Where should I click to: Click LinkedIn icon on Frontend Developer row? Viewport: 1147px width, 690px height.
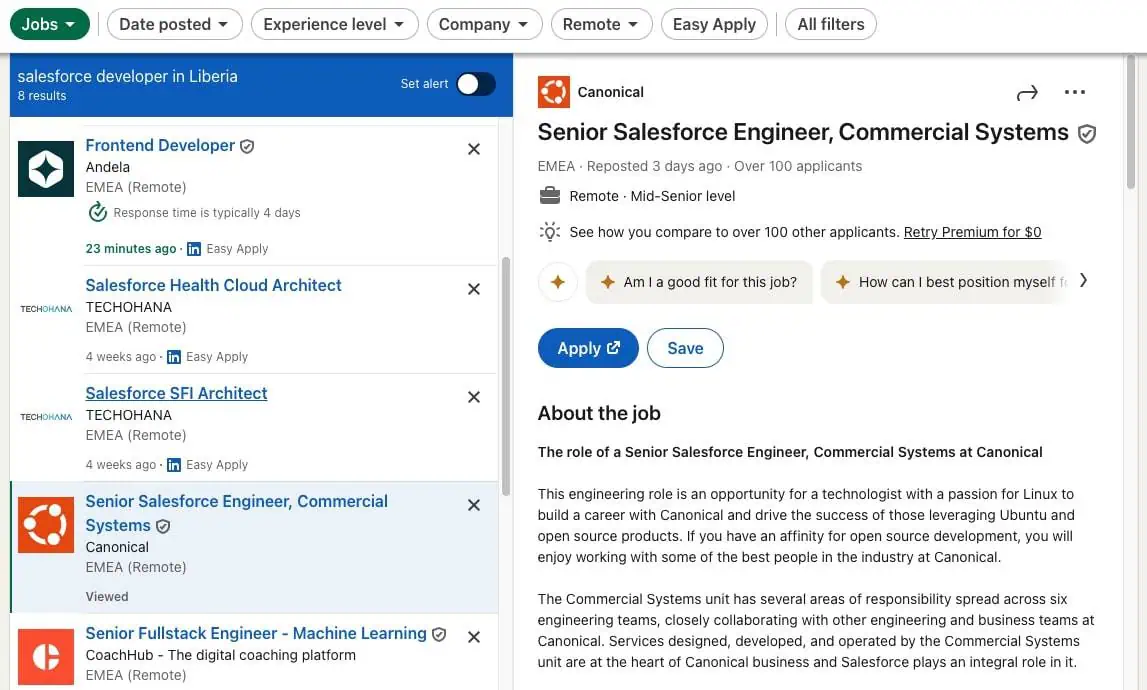click(x=194, y=249)
